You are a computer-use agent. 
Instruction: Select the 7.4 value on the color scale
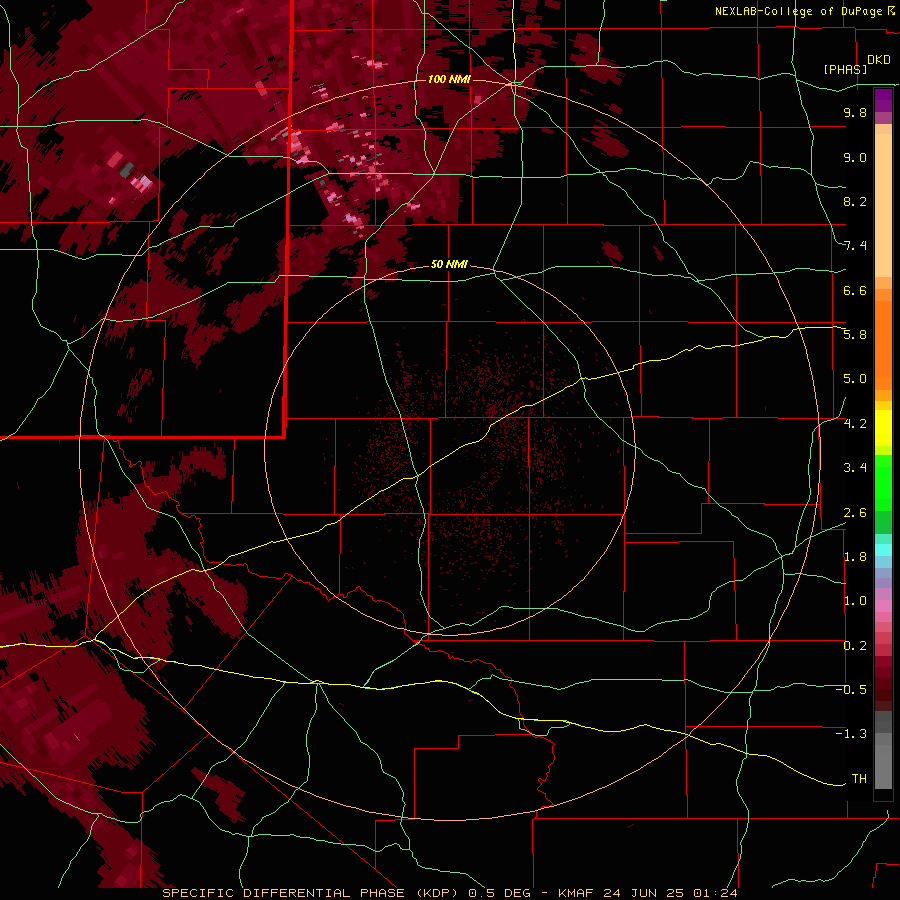(x=855, y=246)
